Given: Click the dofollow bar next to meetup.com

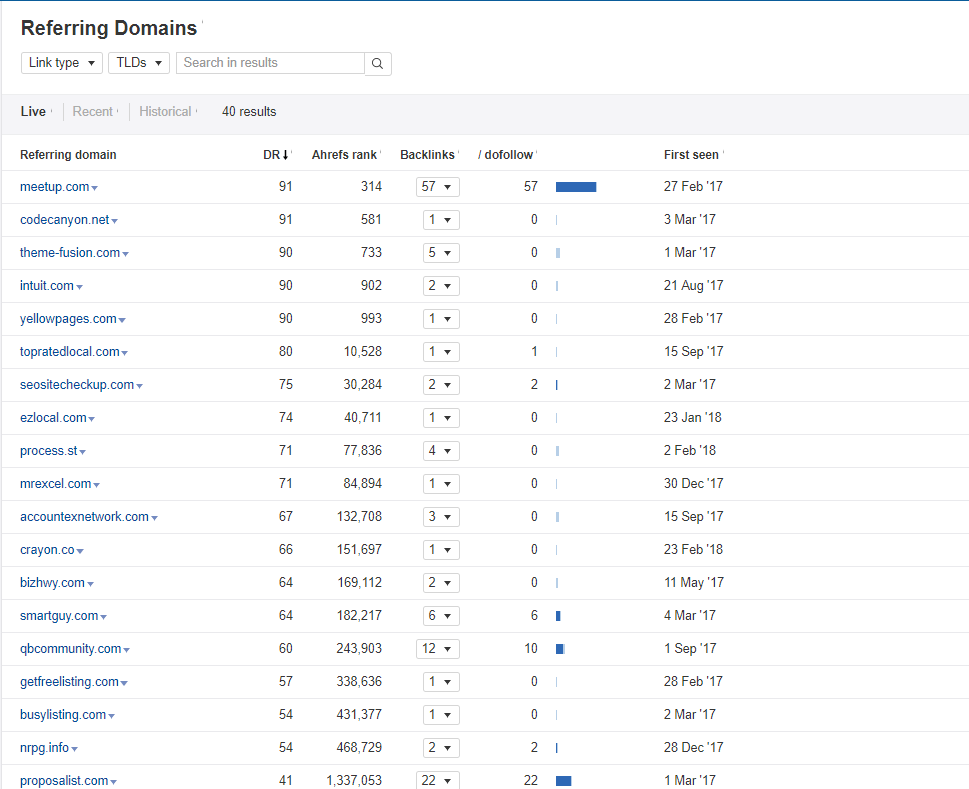Looking at the screenshot, I should coord(576,186).
